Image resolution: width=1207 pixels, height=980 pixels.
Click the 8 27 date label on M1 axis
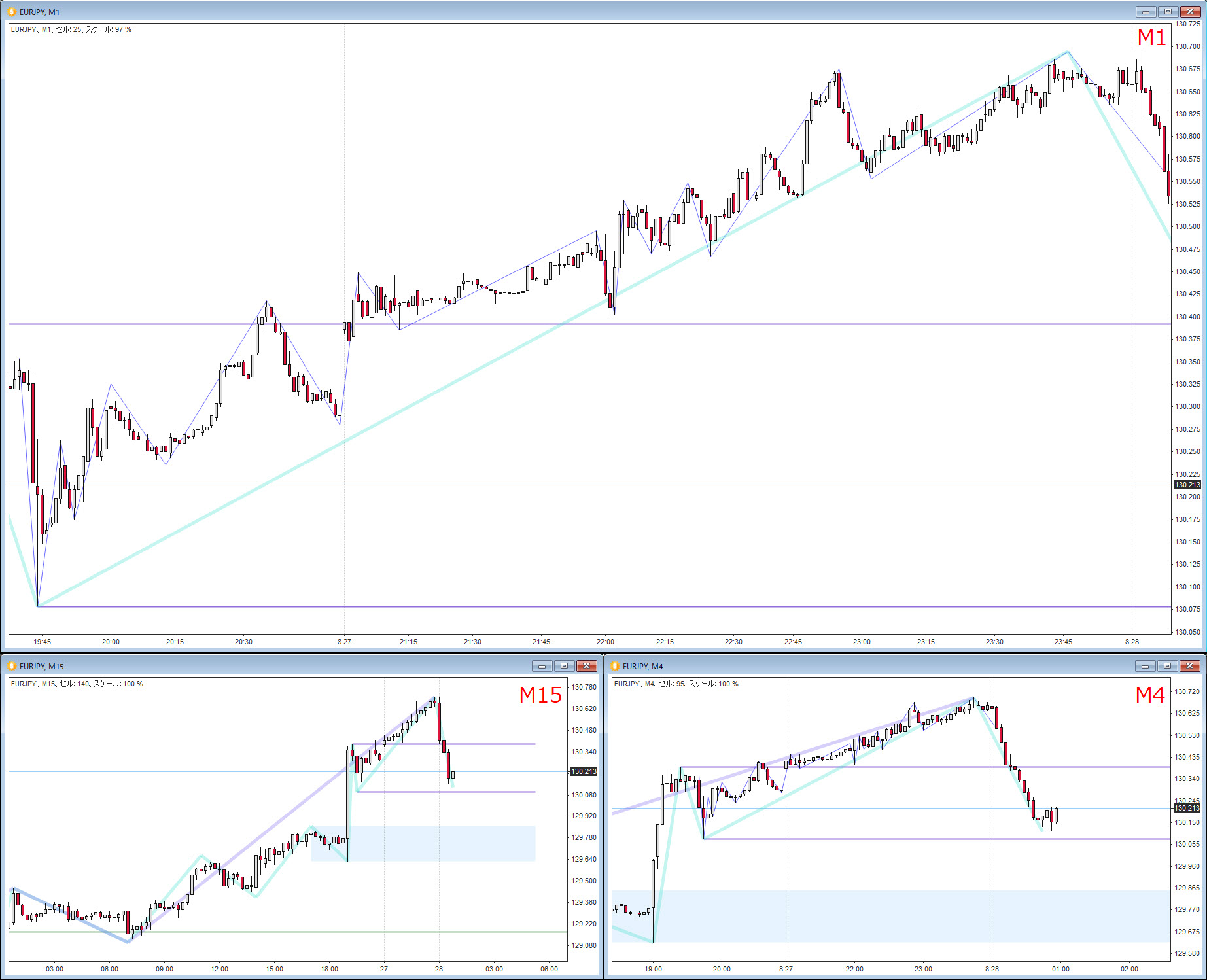(344, 642)
